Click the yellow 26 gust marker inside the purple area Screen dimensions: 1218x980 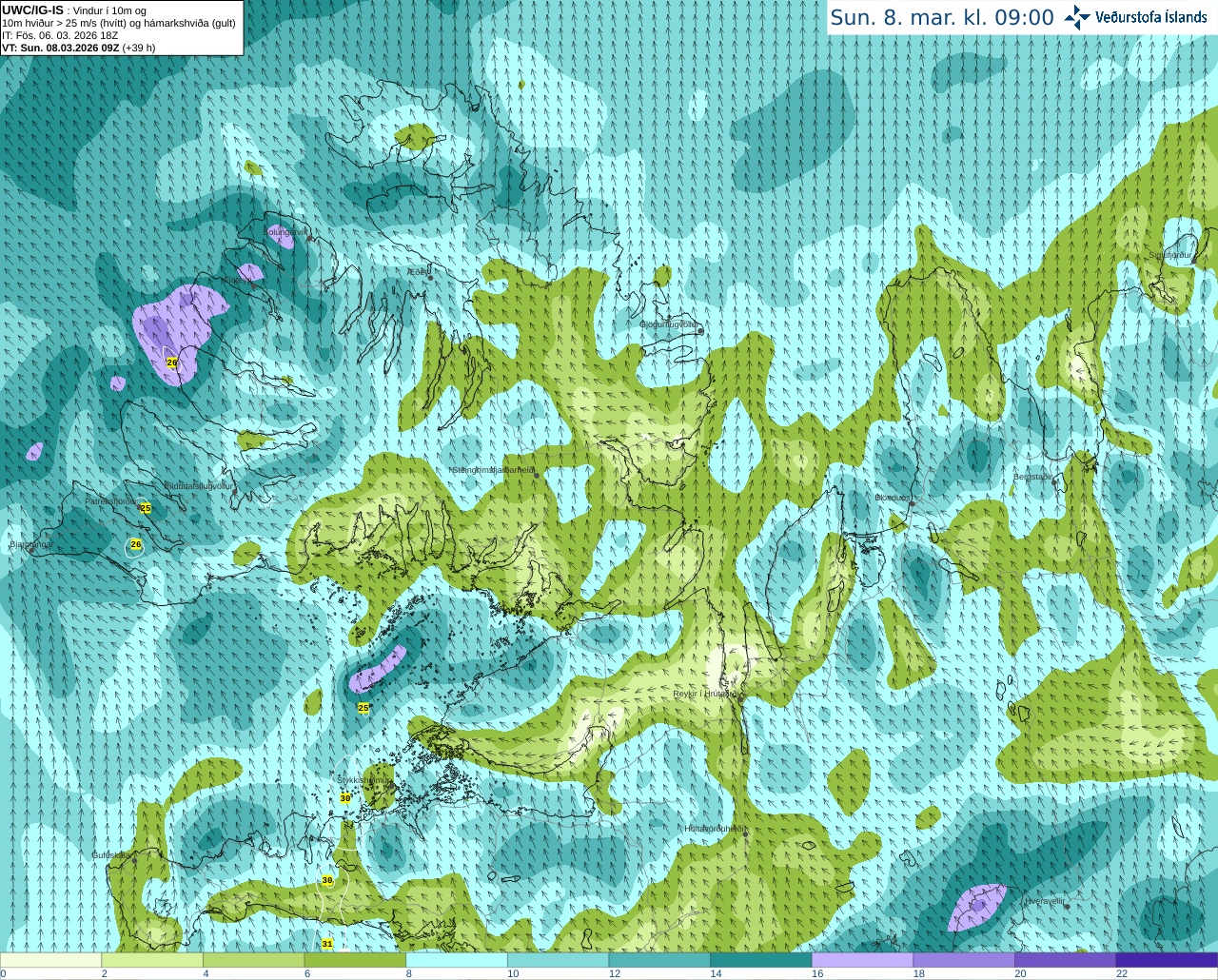point(172,363)
